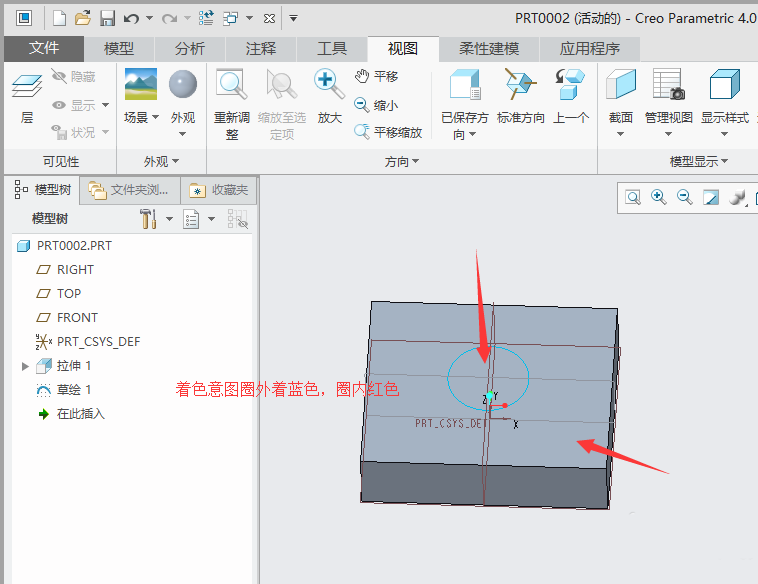Screen dimensions: 758x584
Task: Click the Zoom Out (缩小) icon
Action: 363,105
